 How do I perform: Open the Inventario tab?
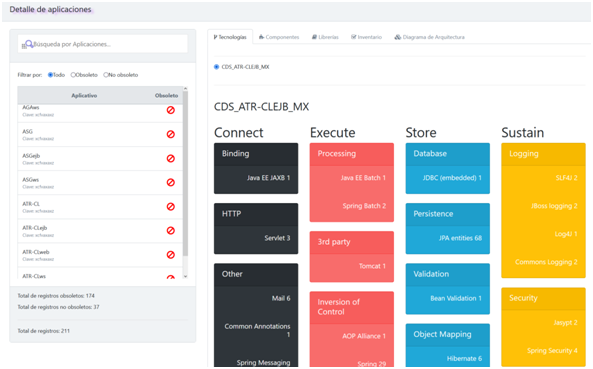tap(366, 37)
